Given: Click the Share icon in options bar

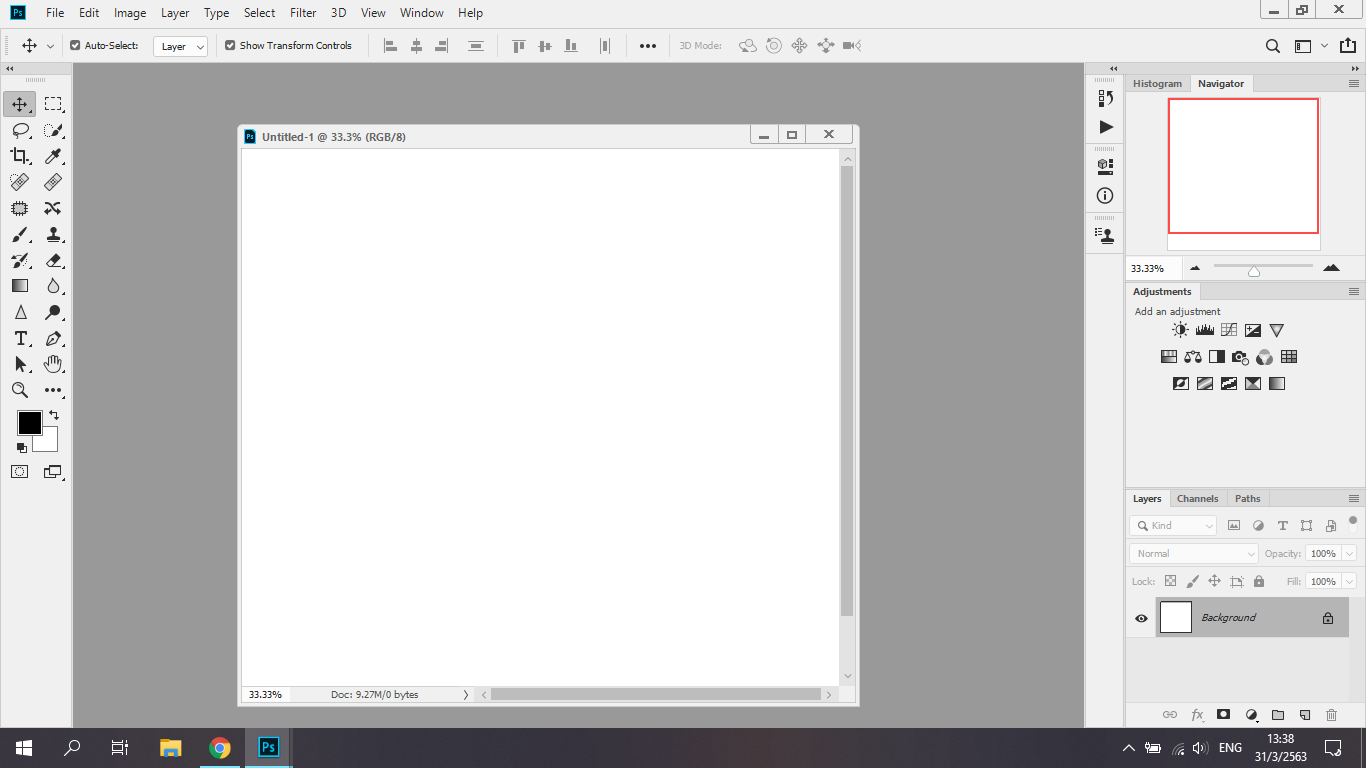Looking at the screenshot, I should coord(1347,46).
